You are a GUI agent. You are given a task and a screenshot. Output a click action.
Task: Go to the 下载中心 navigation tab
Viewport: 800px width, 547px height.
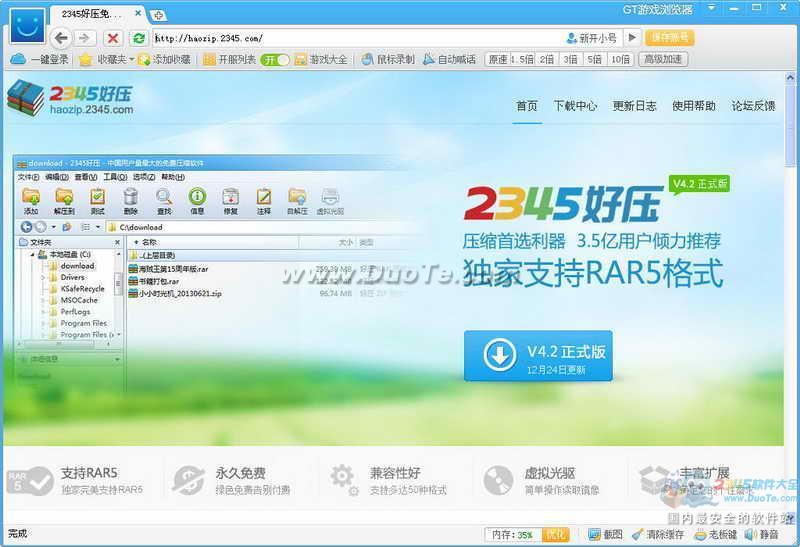pyautogui.click(x=575, y=106)
